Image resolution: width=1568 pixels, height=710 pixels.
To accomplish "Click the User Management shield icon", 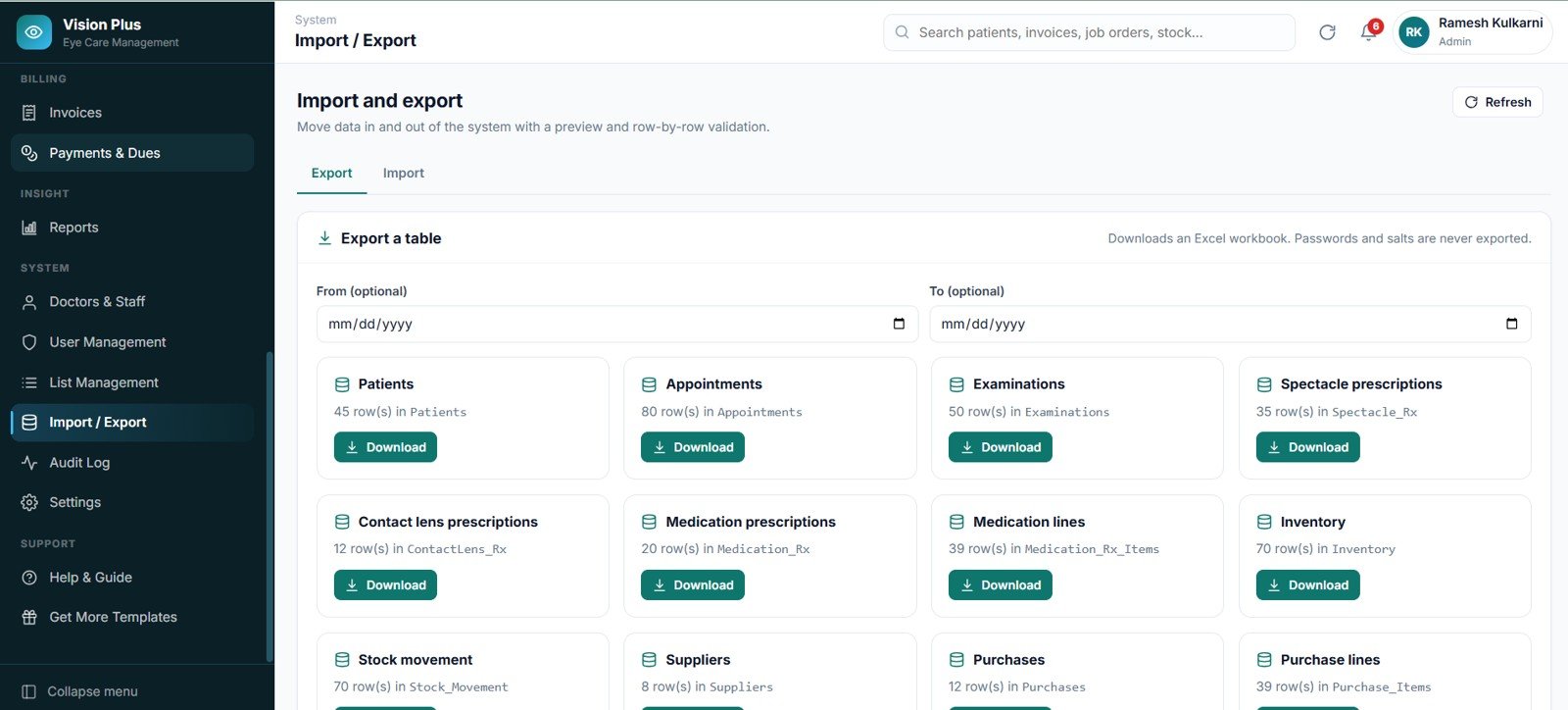I will pos(29,342).
